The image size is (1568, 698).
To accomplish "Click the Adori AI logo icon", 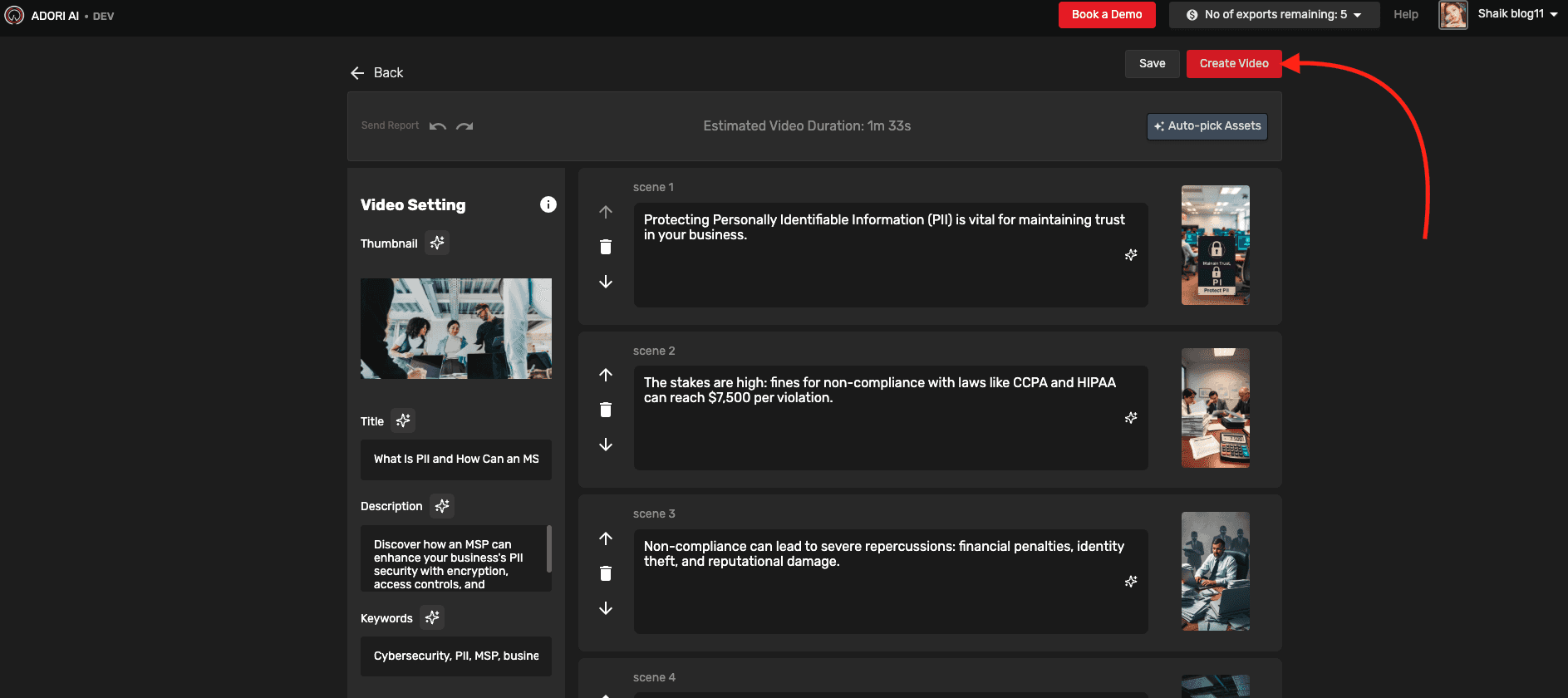I will (14, 15).
